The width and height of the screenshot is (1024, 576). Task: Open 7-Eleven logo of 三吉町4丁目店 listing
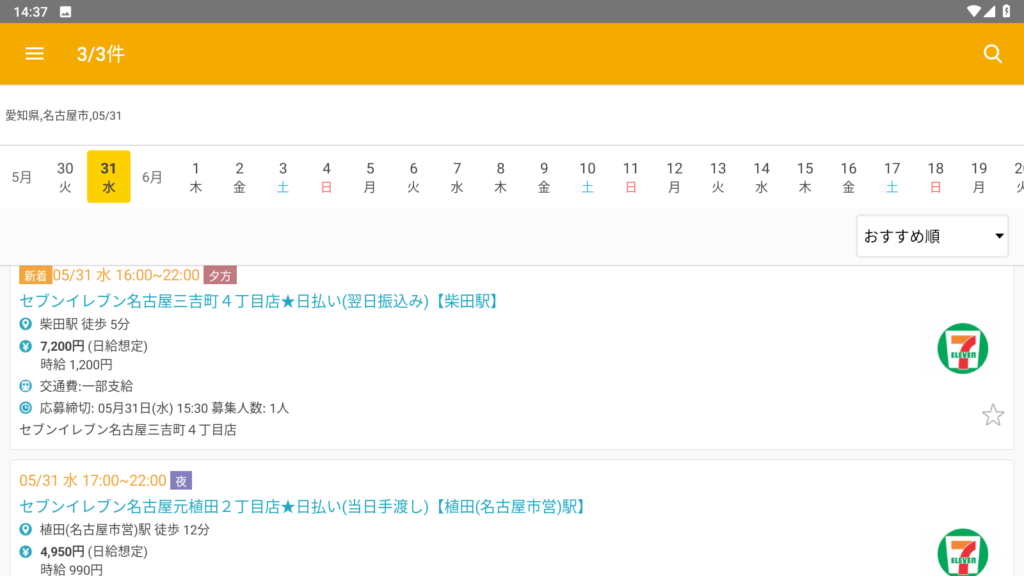[x=963, y=348]
